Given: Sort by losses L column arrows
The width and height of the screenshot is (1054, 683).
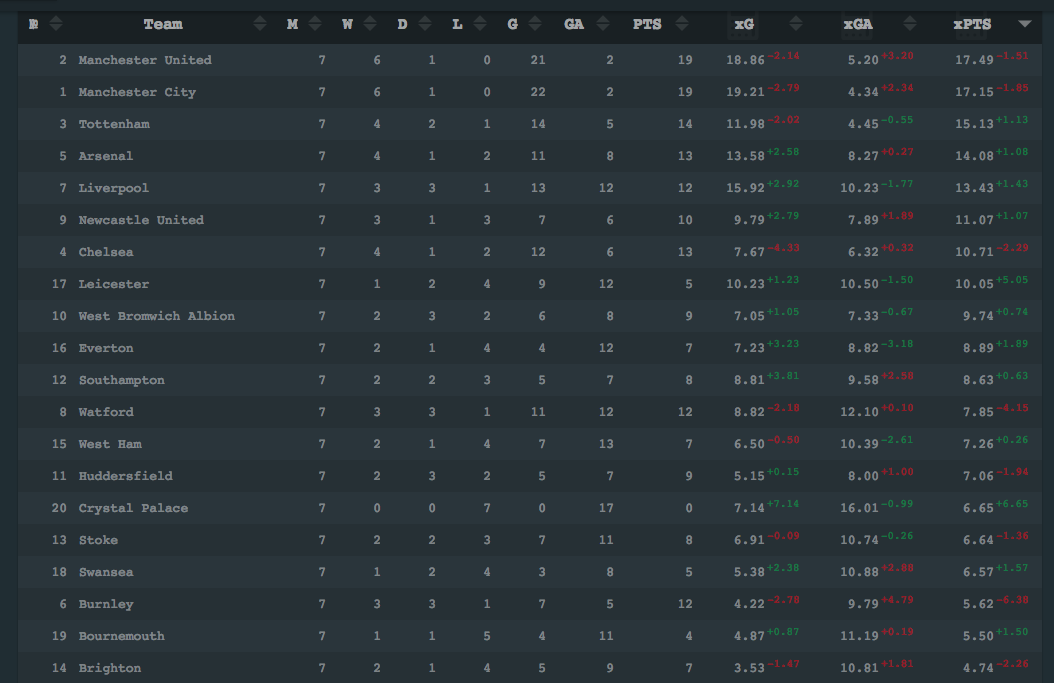Looking at the screenshot, I should pyautogui.click(x=480, y=24).
